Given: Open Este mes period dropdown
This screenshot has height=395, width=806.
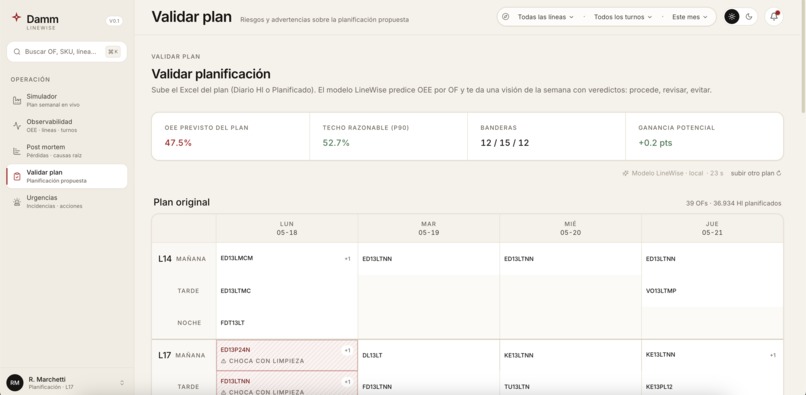Looking at the screenshot, I should click(x=690, y=17).
